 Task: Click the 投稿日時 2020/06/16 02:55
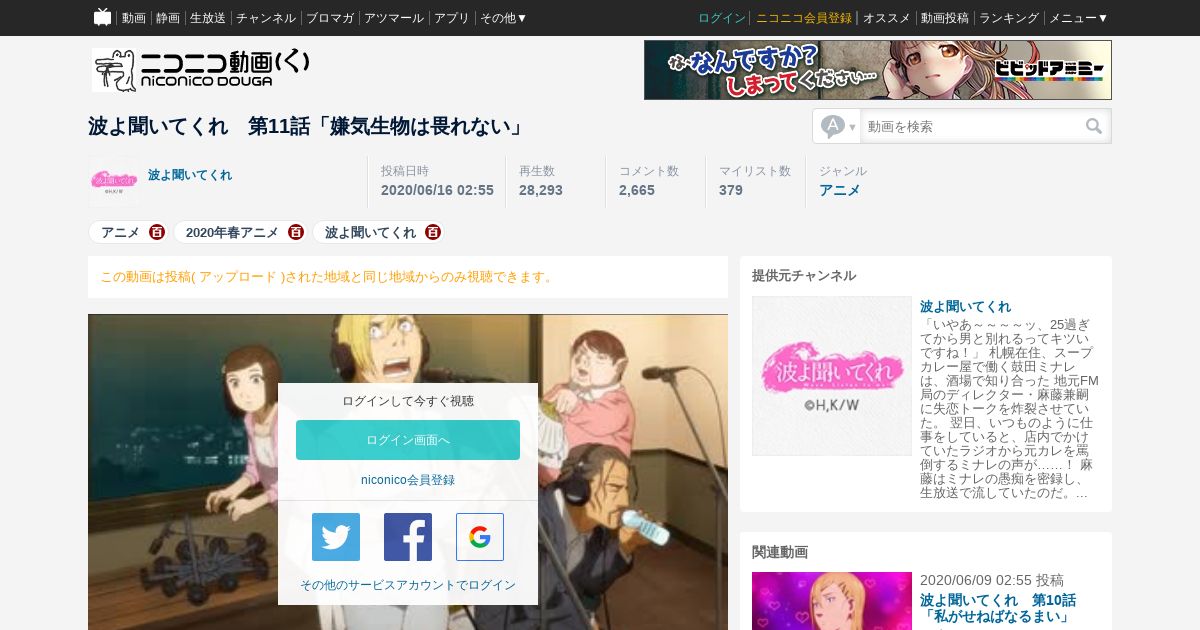point(437,190)
